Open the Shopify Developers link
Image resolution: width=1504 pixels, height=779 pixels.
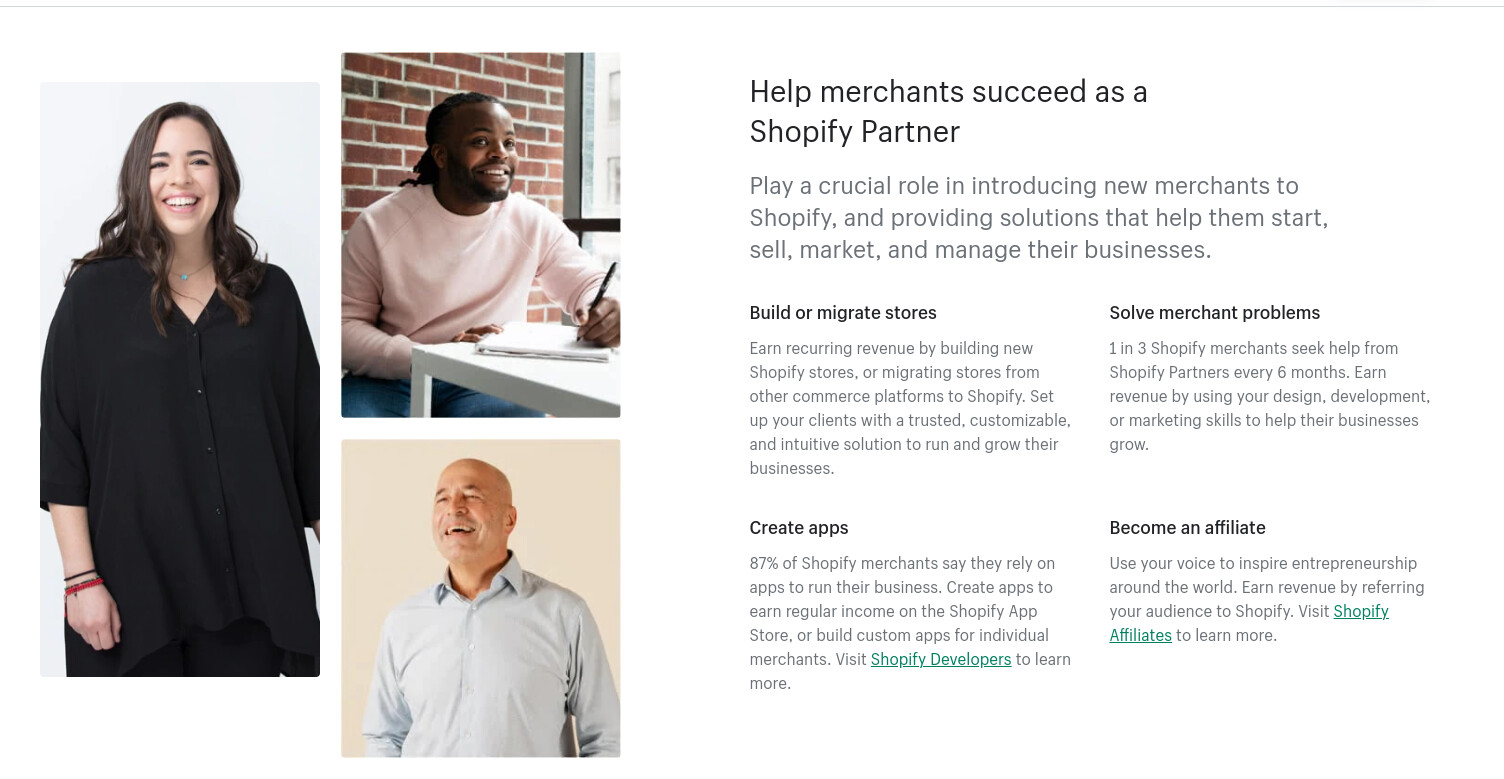(940, 659)
